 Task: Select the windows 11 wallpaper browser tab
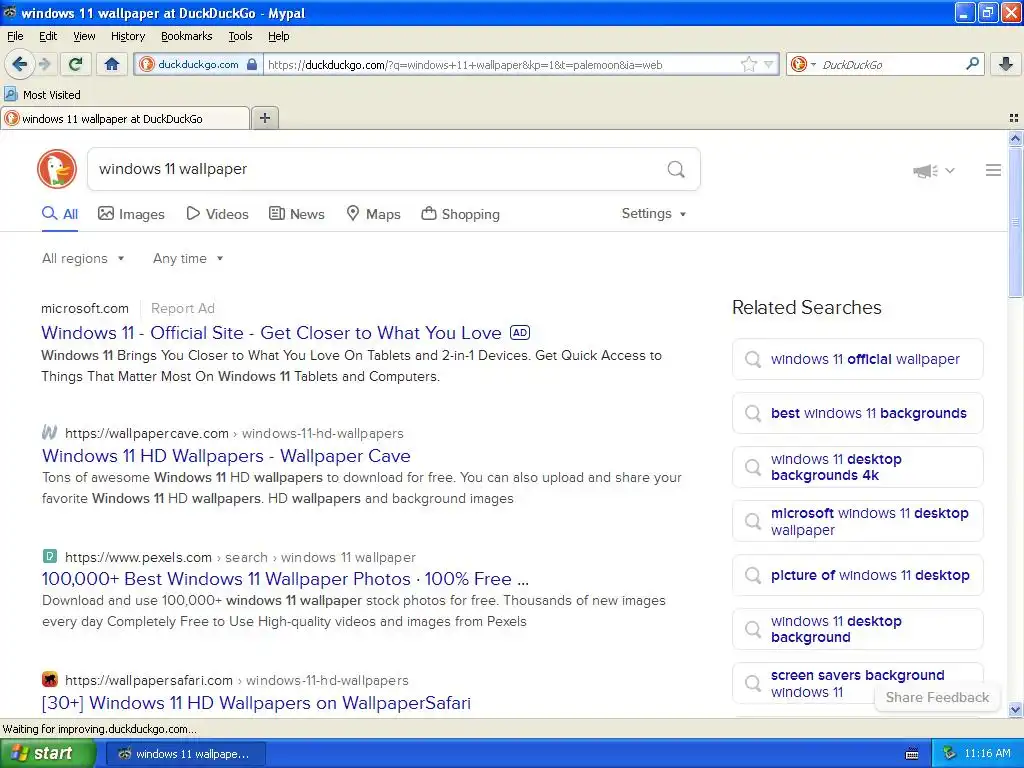tap(124, 118)
